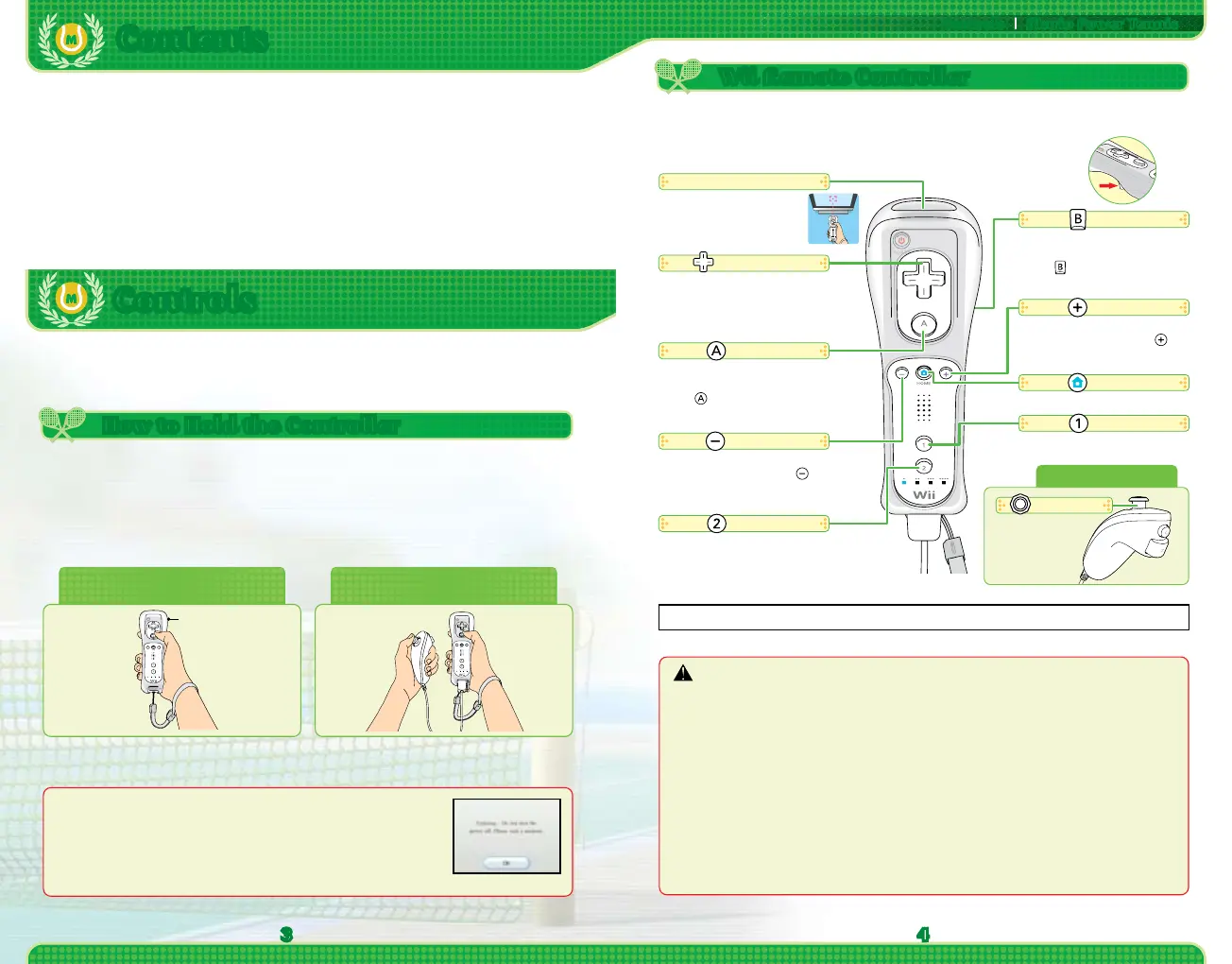Click the tennis rackets icon beside How to Hold the Controller
1232x964 pixels.
point(62,424)
